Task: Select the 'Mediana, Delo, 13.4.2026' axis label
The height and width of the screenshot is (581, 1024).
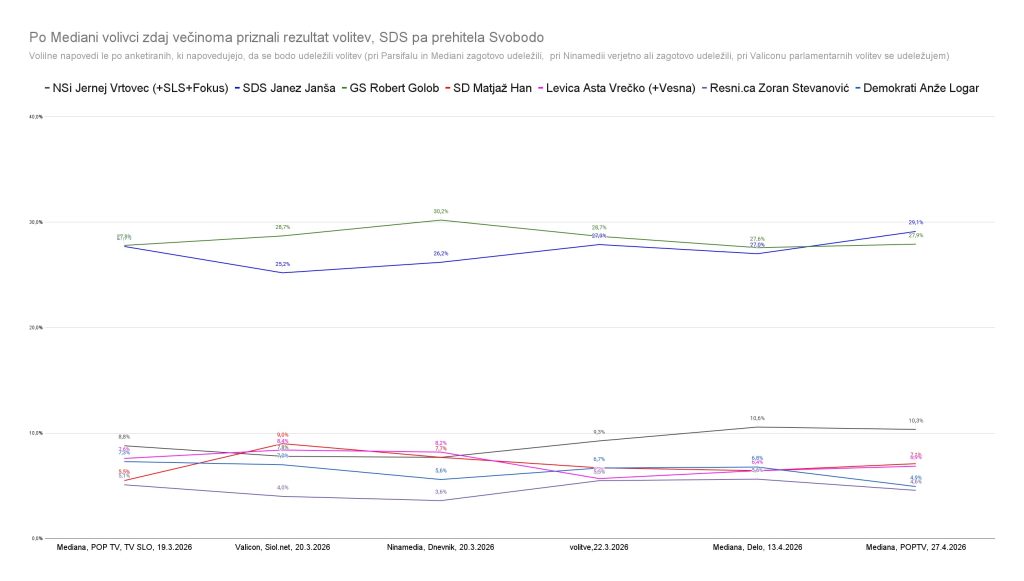Action: (x=757, y=548)
